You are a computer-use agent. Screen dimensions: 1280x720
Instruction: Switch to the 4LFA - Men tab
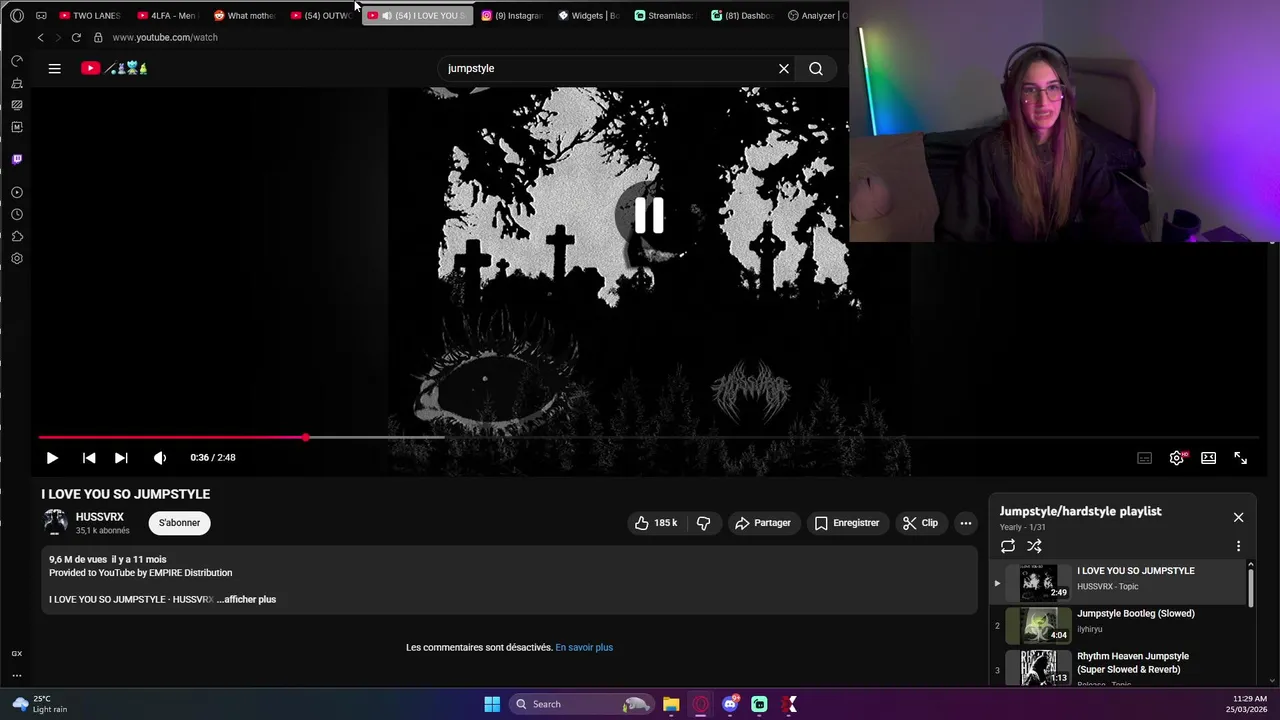click(167, 15)
